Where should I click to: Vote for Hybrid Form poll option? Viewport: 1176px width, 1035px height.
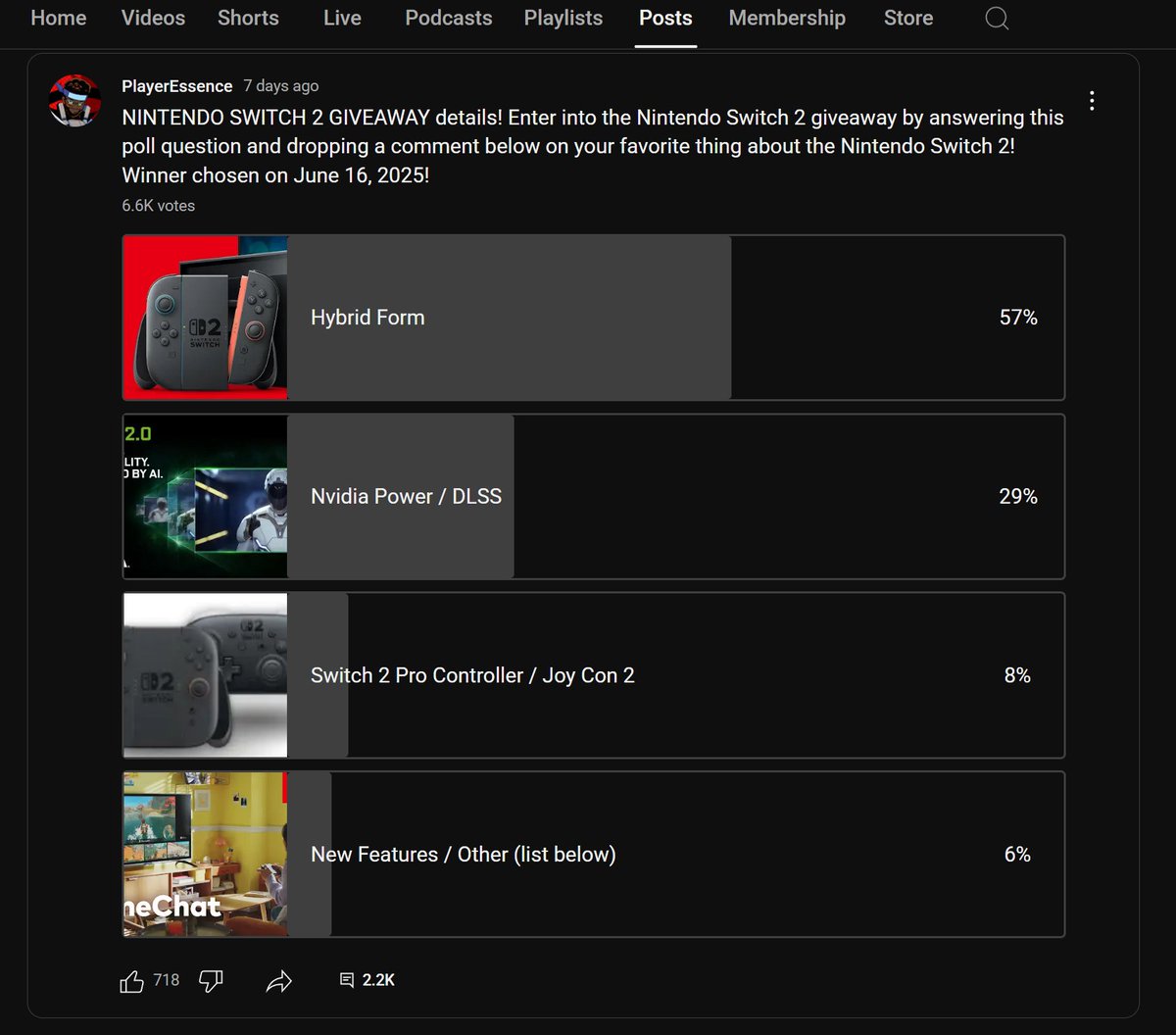[x=594, y=318]
